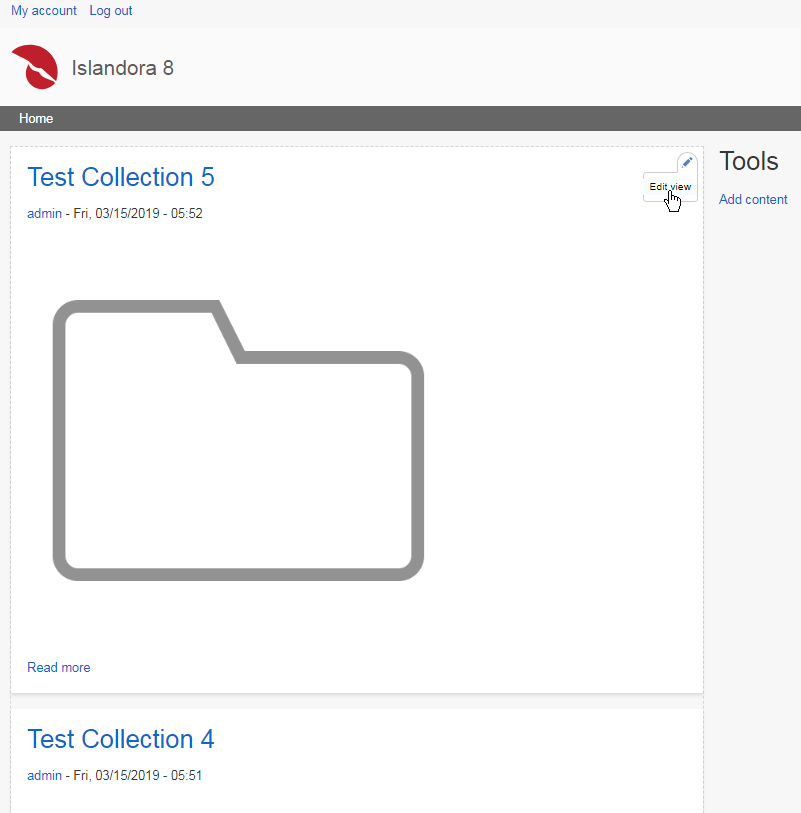Click the Islandora 8 site name
Viewport: 801px width, 813px height.
coord(122,68)
